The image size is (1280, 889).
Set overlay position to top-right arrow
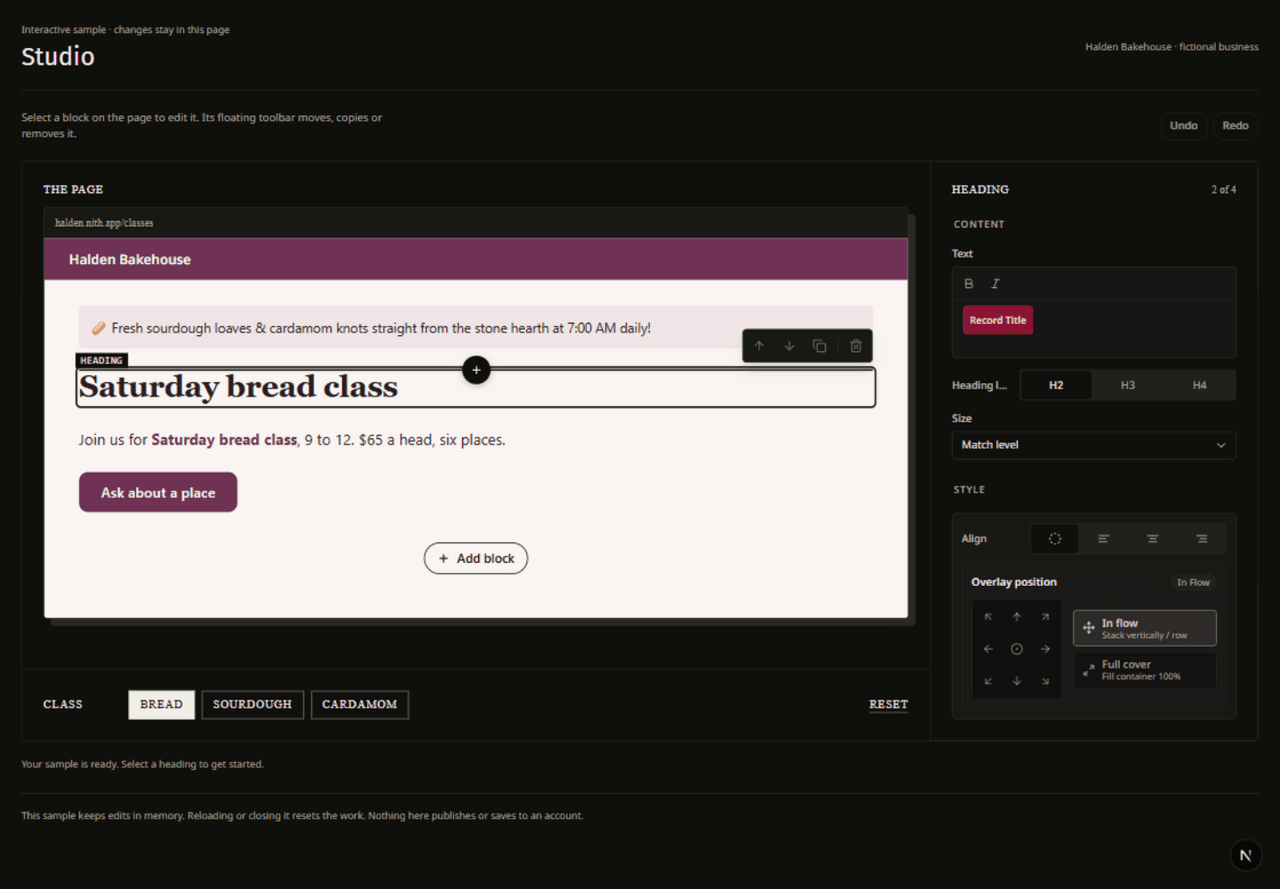click(x=1045, y=617)
